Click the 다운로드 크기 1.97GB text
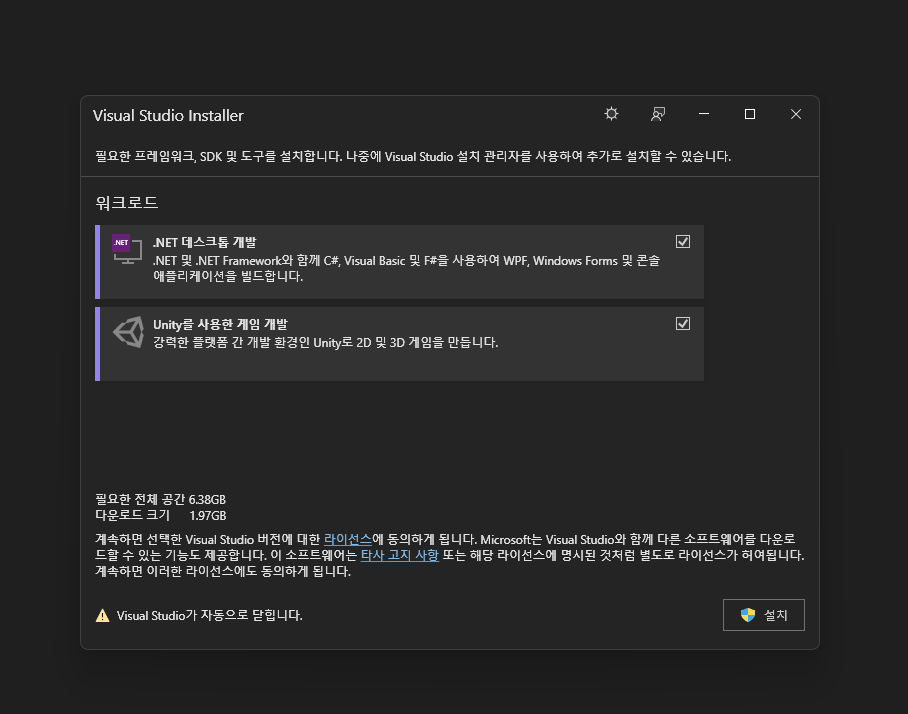This screenshot has width=908, height=714. click(x=160, y=515)
